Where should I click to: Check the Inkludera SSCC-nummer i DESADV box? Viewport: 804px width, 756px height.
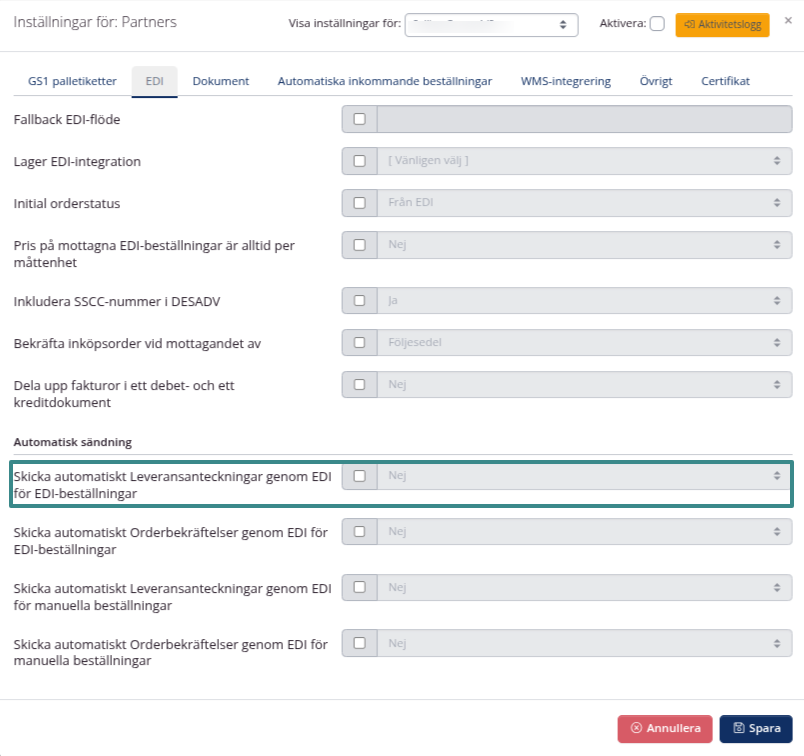(x=360, y=300)
